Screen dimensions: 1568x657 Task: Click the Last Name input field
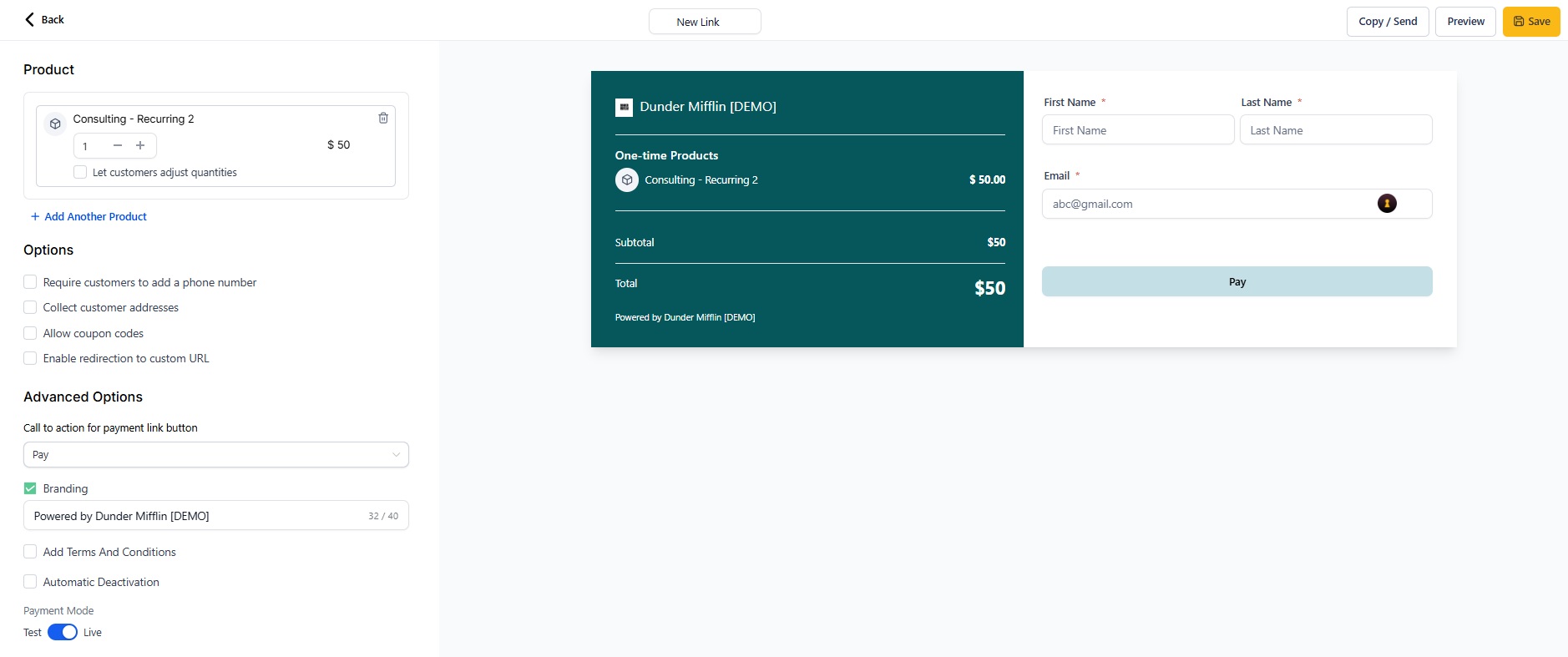coord(1336,130)
